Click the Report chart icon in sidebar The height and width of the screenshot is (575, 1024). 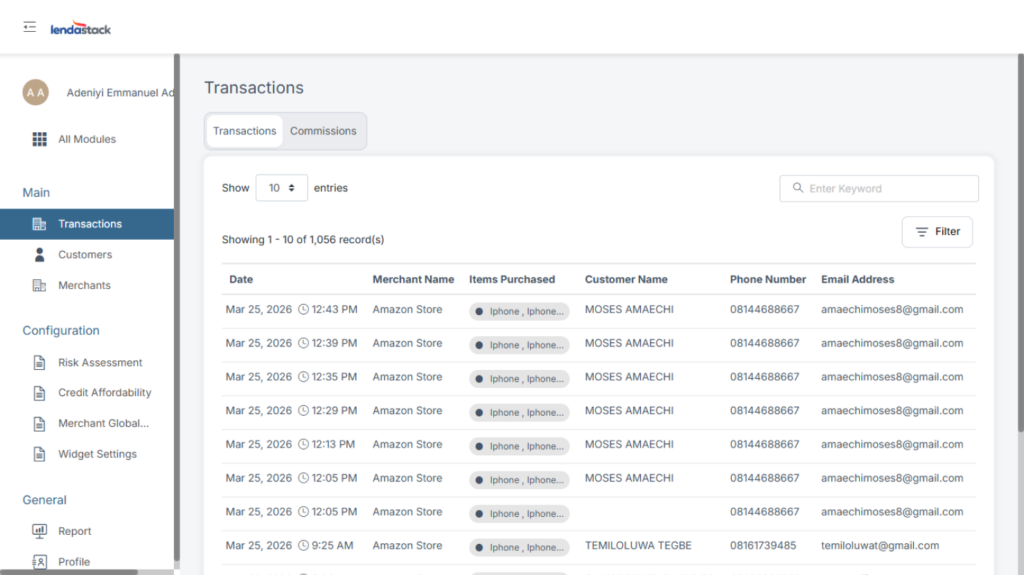tap(40, 531)
